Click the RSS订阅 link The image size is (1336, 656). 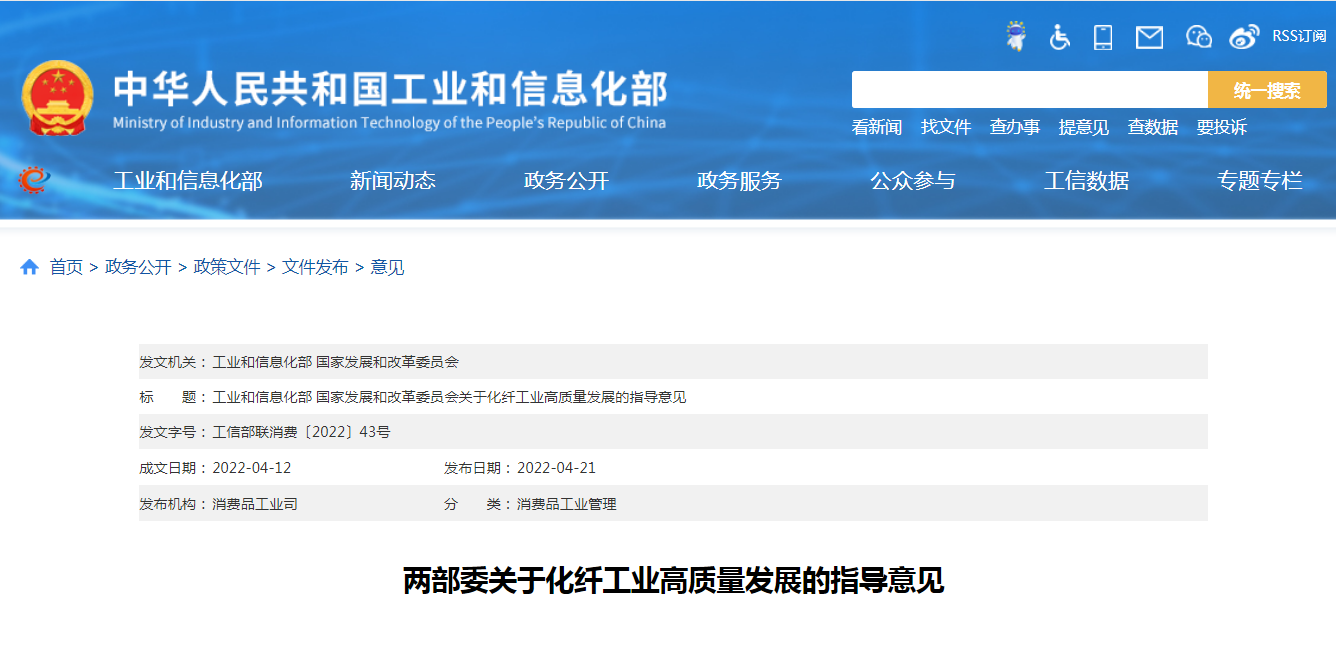pyautogui.click(x=1299, y=36)
